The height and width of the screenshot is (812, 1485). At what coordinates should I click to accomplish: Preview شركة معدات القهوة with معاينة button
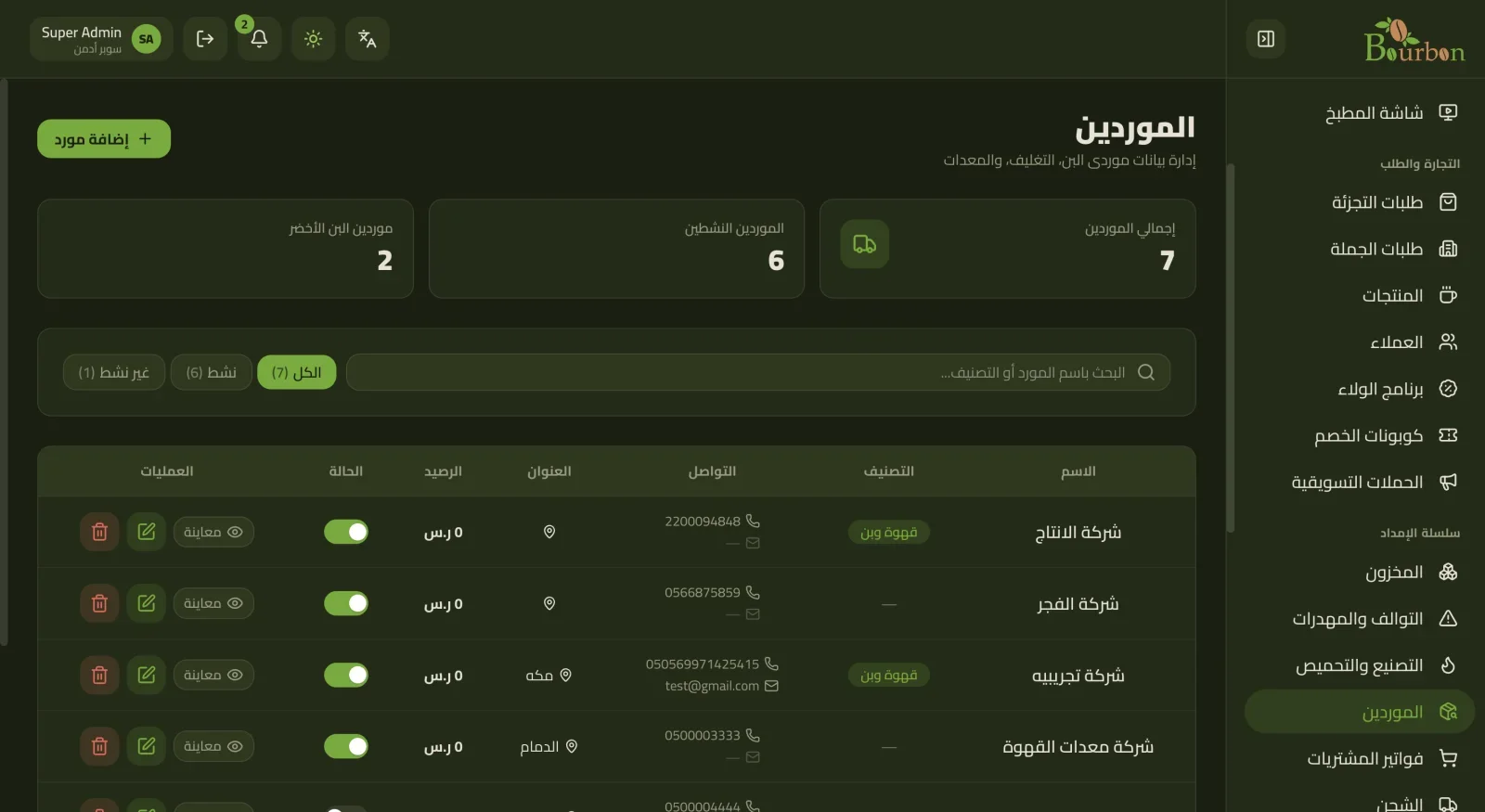213,746
